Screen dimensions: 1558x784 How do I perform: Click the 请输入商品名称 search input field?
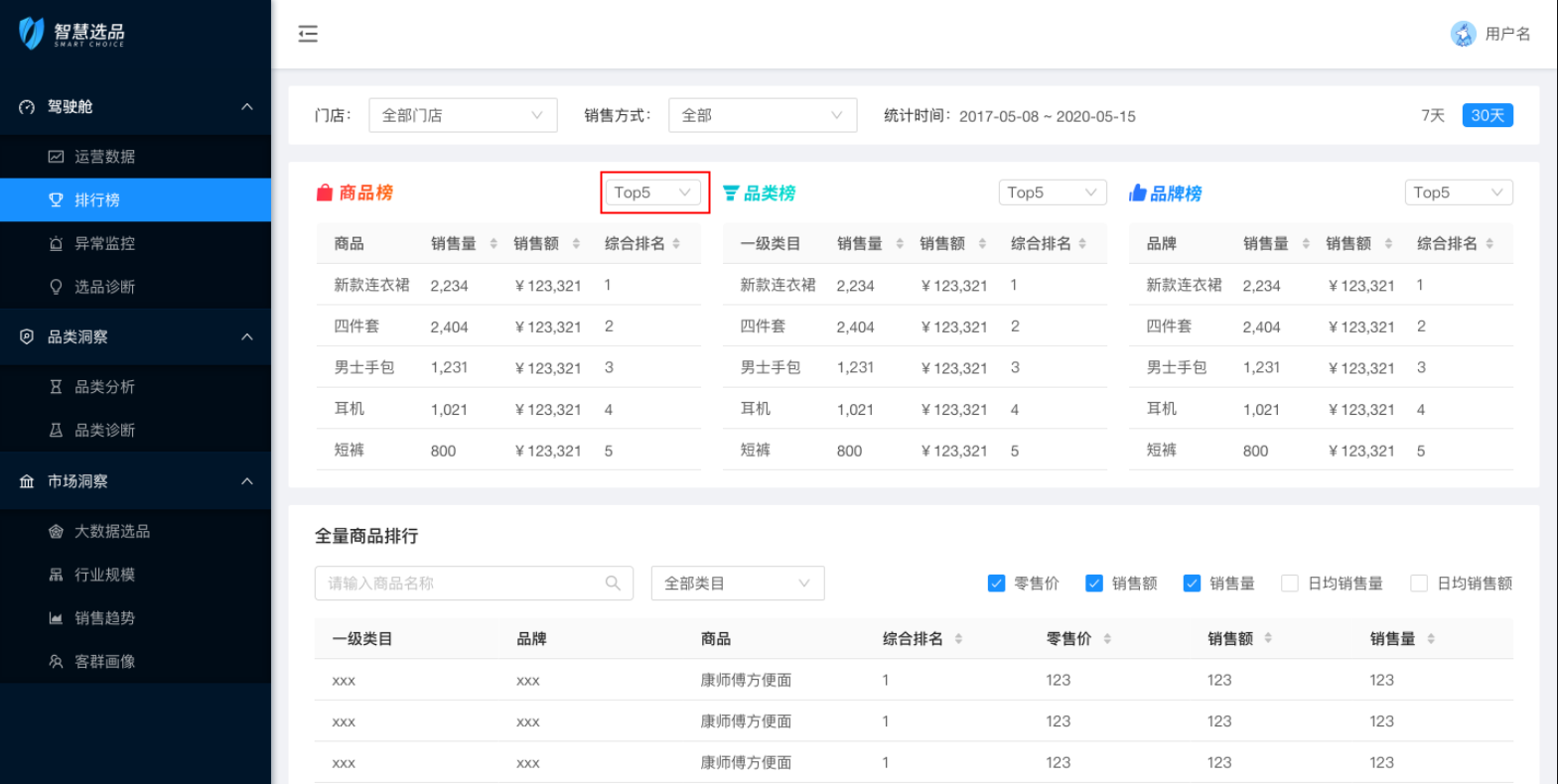462,584
